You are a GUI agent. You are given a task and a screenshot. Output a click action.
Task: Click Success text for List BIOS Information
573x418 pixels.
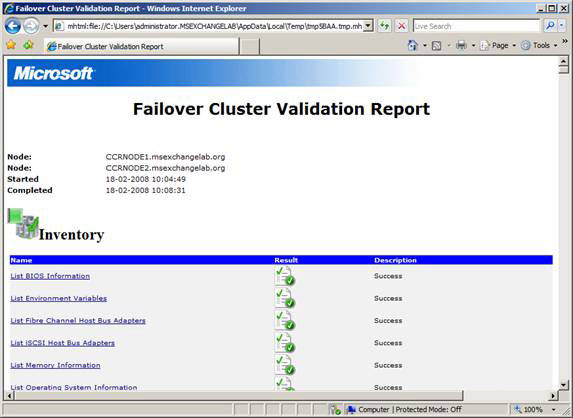[388, 276]
